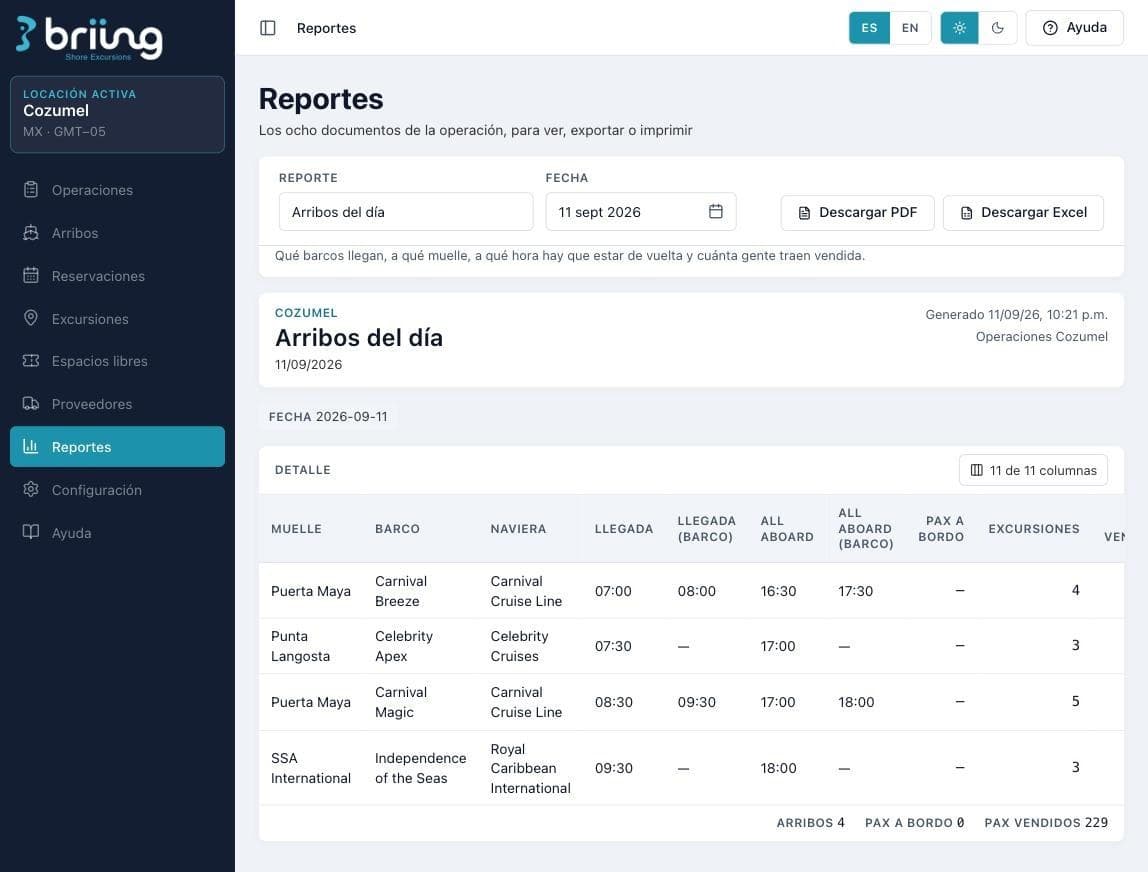Click the 'Reportes' breadcrumb in top bar
This screenshot has width=1148, height=872.
(x=326, y=28)
